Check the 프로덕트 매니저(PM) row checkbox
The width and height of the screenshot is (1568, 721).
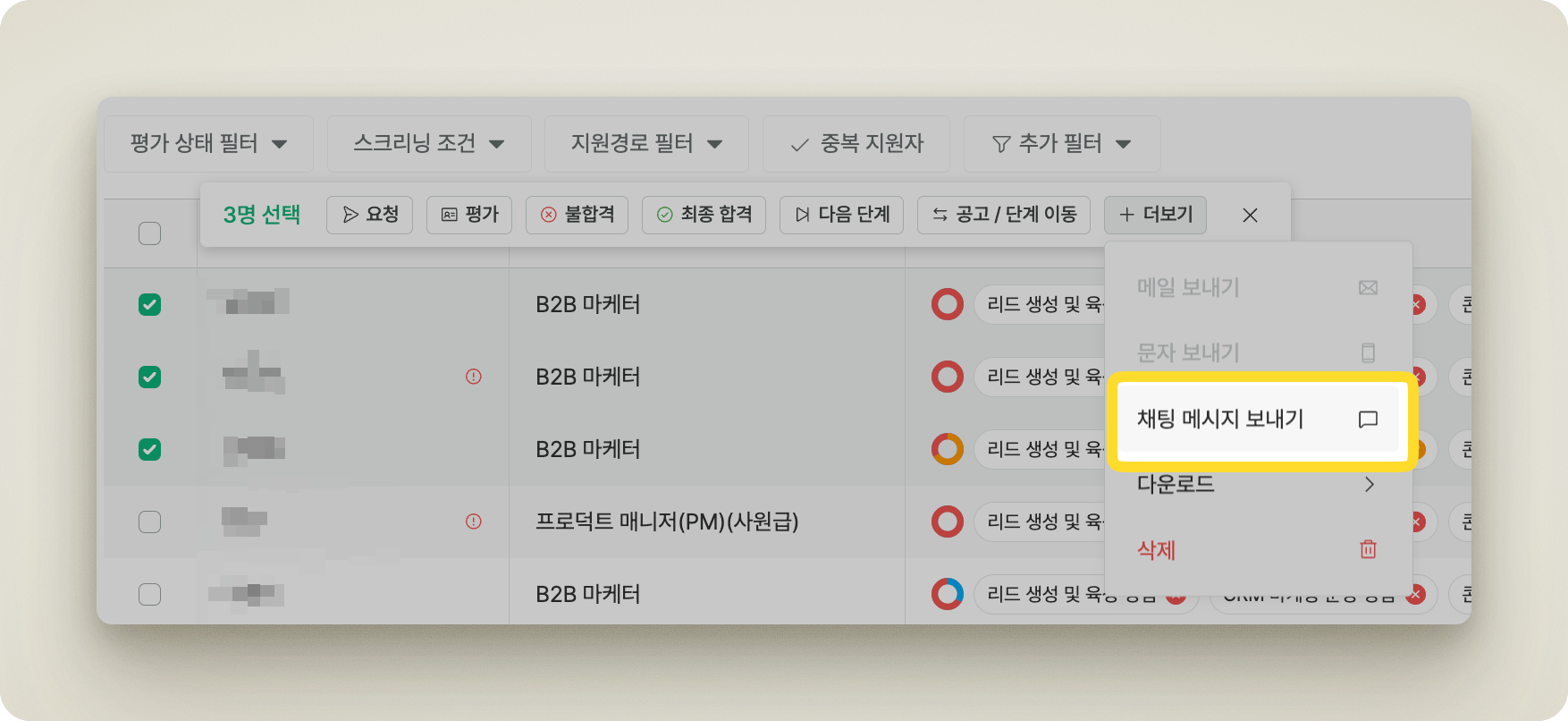pyautogui.click(x=150, y=522)
